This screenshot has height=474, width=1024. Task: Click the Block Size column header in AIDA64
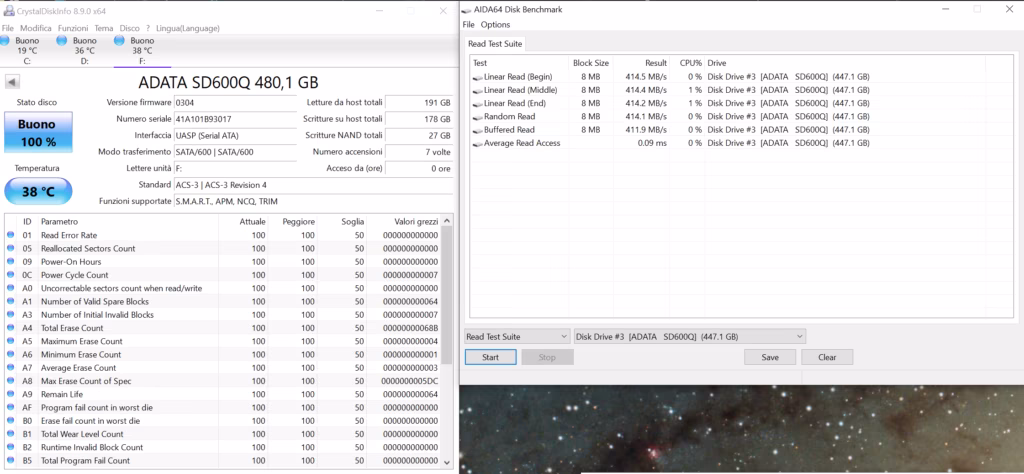[591, 63]
